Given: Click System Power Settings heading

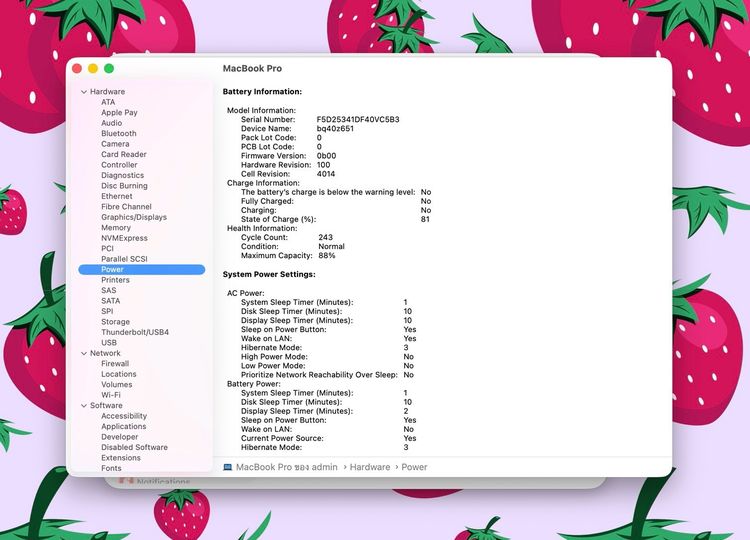Looking at the screenshot, I should [269, 275].
